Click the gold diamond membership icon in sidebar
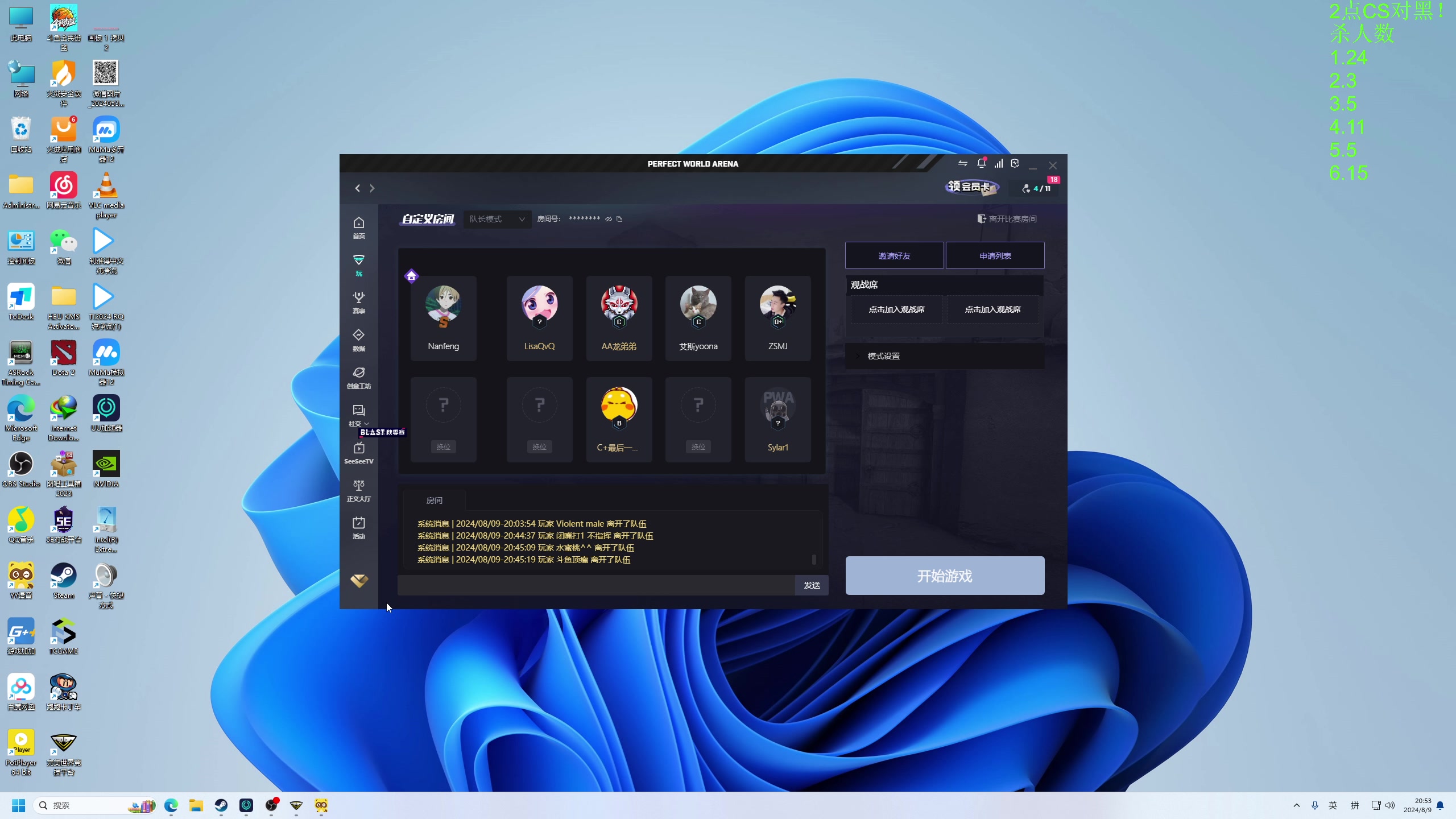Viewport: 1456px width, 819px height. [x=359, y=581]
